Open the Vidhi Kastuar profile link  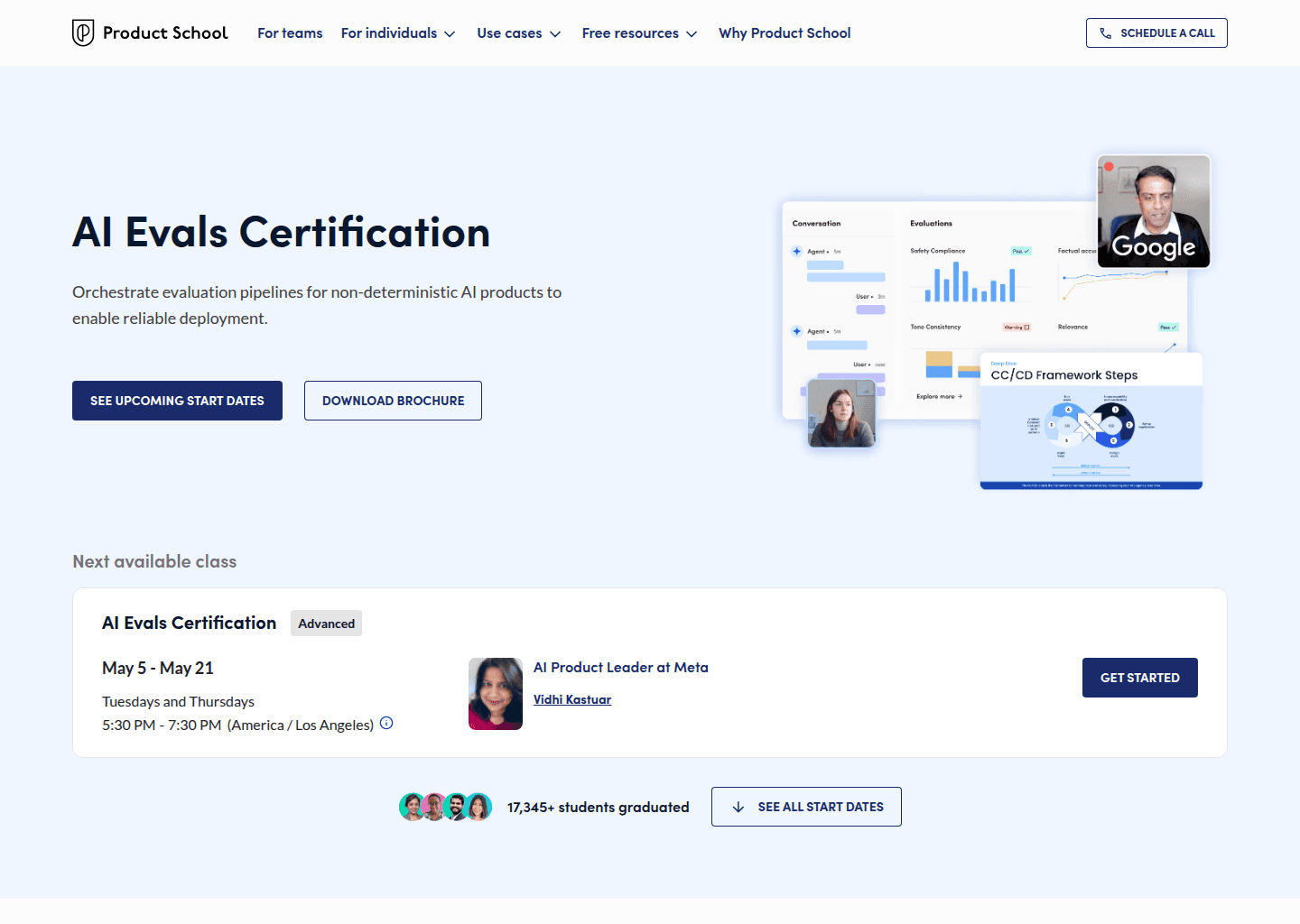tap(572, 698)
